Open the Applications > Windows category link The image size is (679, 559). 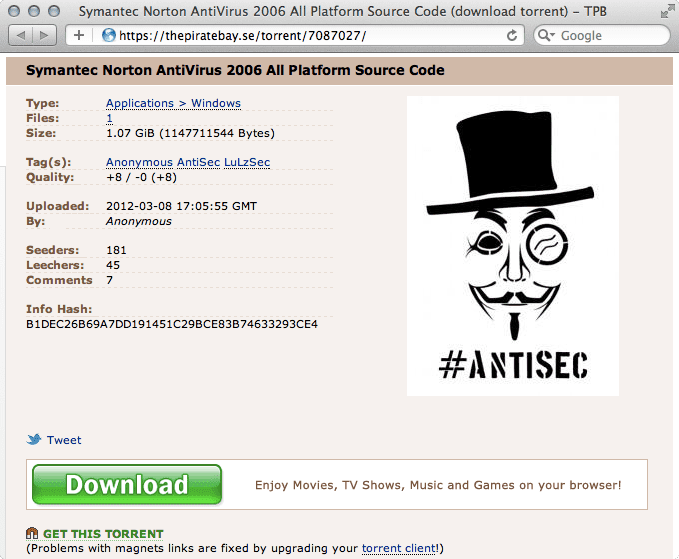[173, 103]
